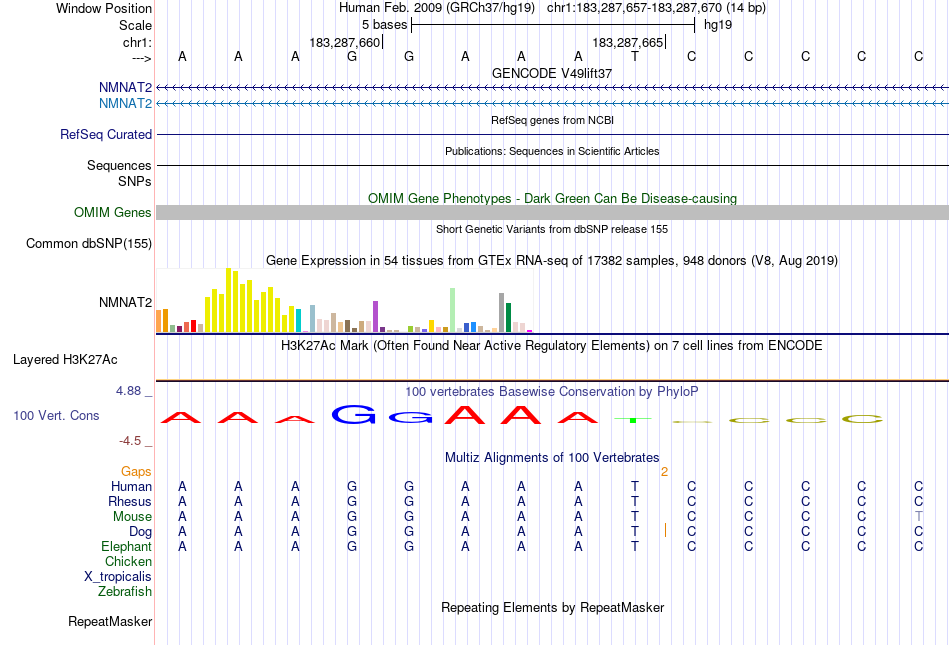Click the OMIM Genes track label
950x645 pixels.
click(113, 213)
